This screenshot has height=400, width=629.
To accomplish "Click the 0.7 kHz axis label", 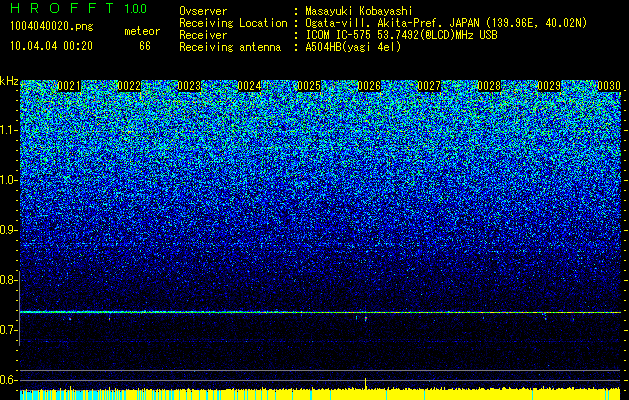I will point(8,330).
